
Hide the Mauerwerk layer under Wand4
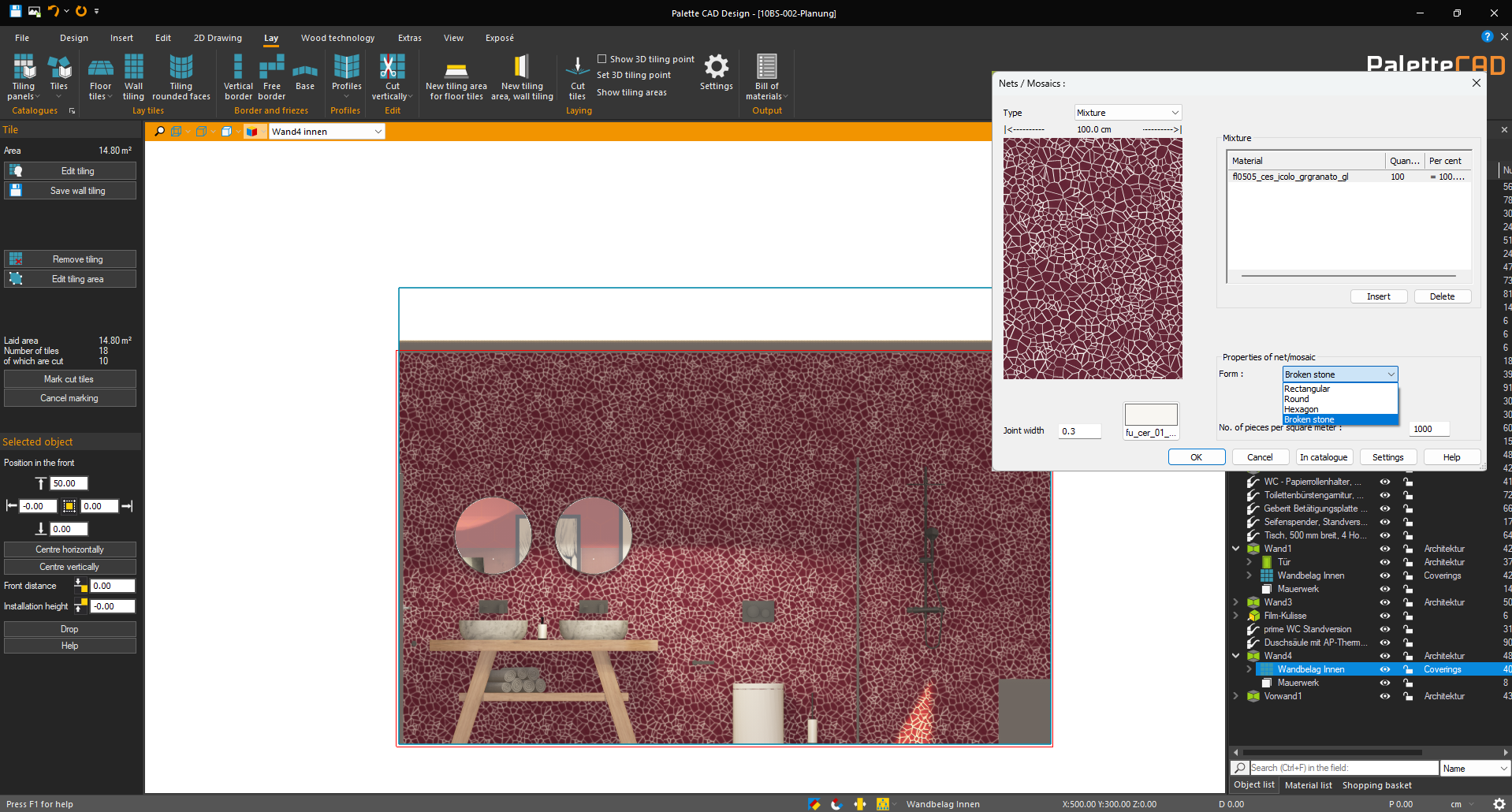[x=1384, y=683]
